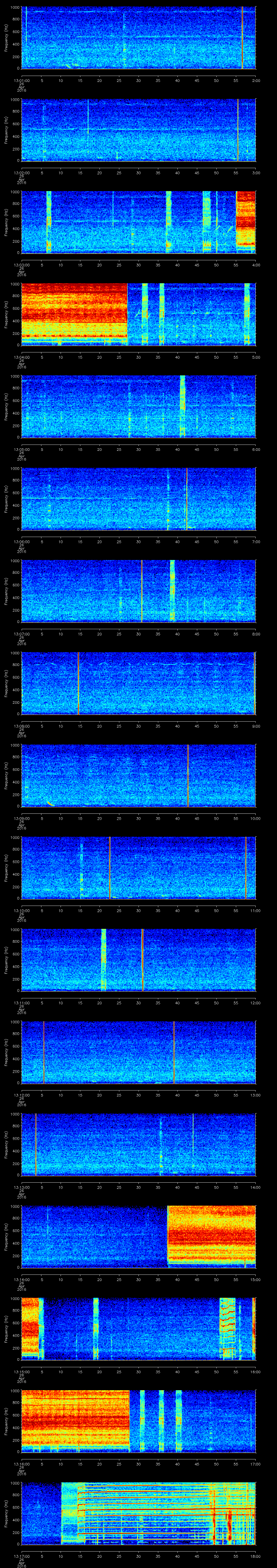This screenshot has width=277, height=1568.
Task: Click the 13:11:00 start time label
Action: pos(21,1003)
